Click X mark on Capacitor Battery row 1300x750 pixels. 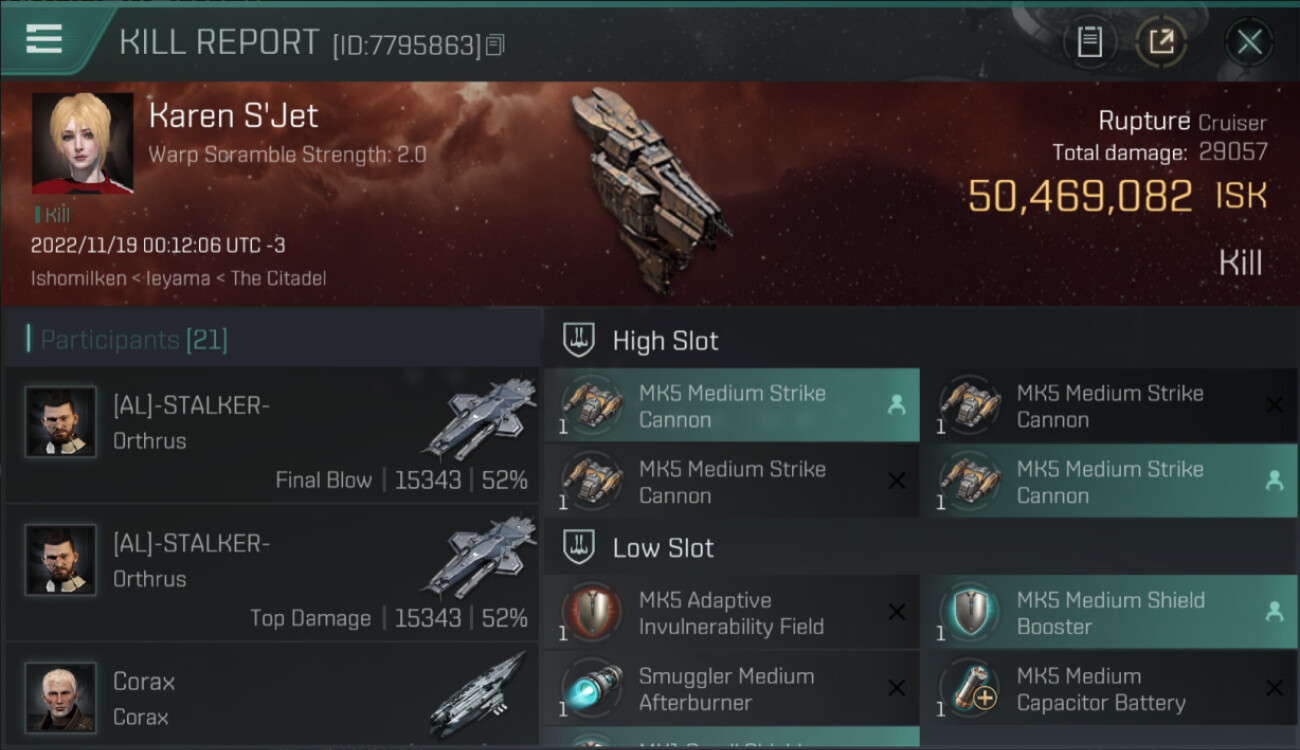click(1274, 688)
